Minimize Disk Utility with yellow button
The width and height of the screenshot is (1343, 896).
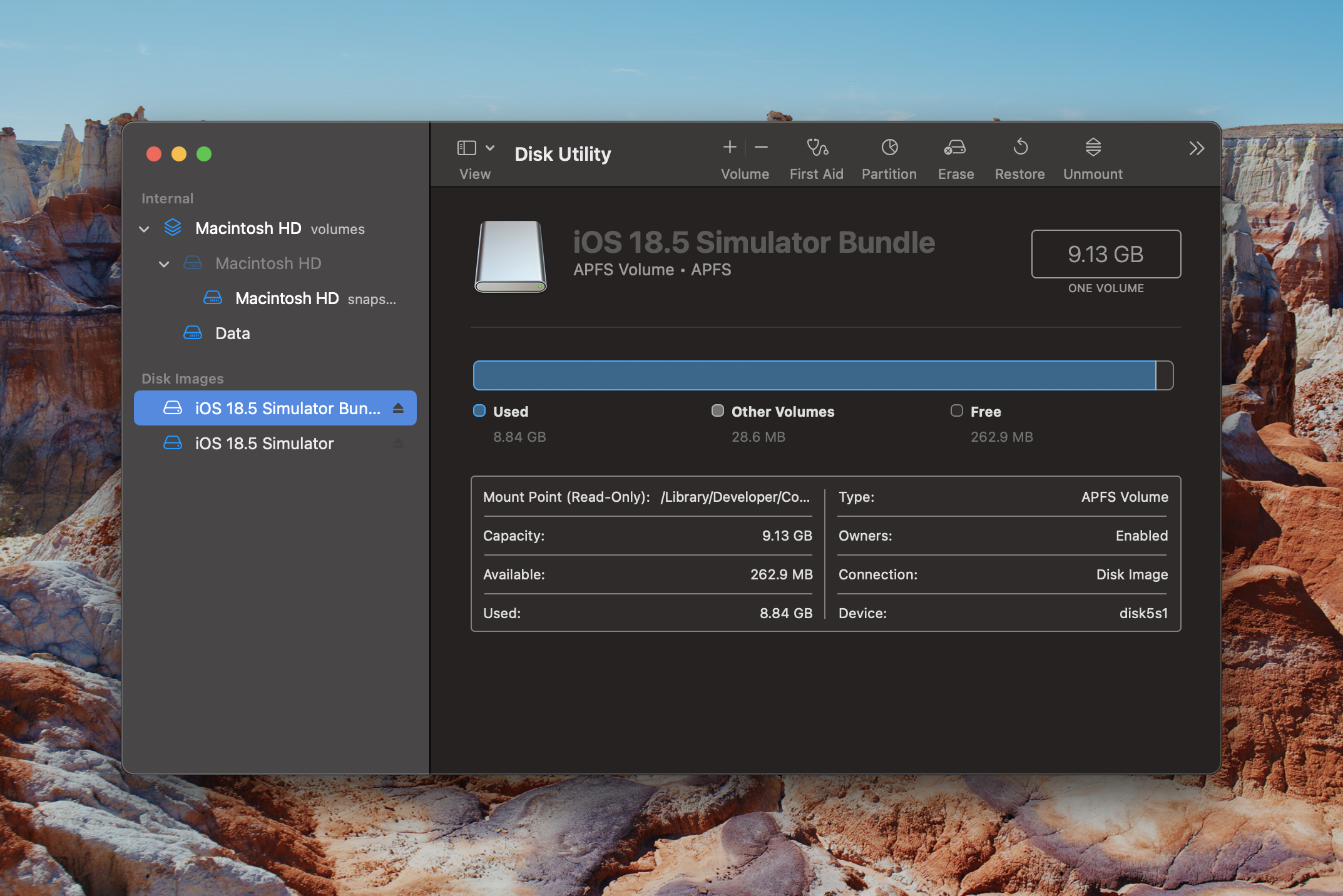coord(179,154)
